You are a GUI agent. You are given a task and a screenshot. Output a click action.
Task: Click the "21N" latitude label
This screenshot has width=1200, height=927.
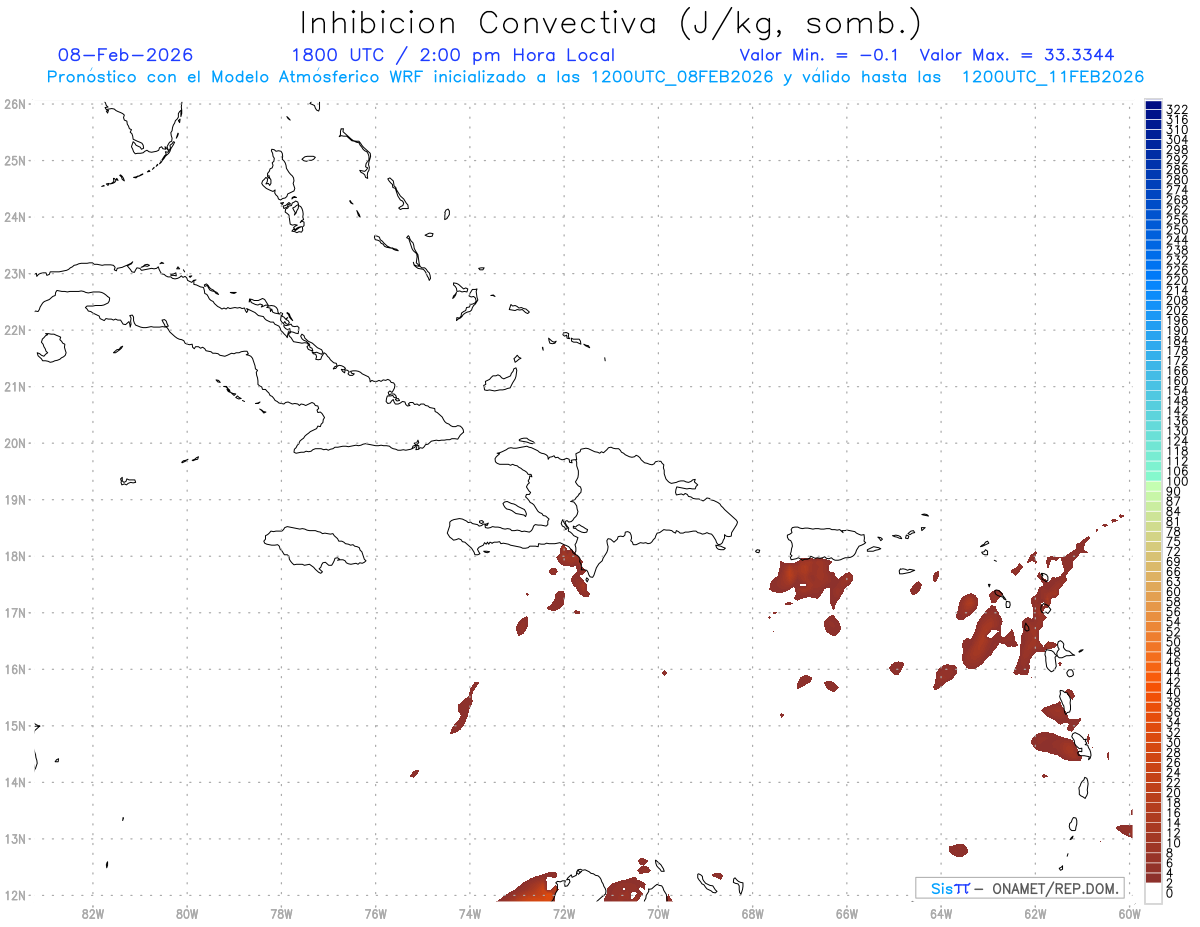(x=14, y=386)
